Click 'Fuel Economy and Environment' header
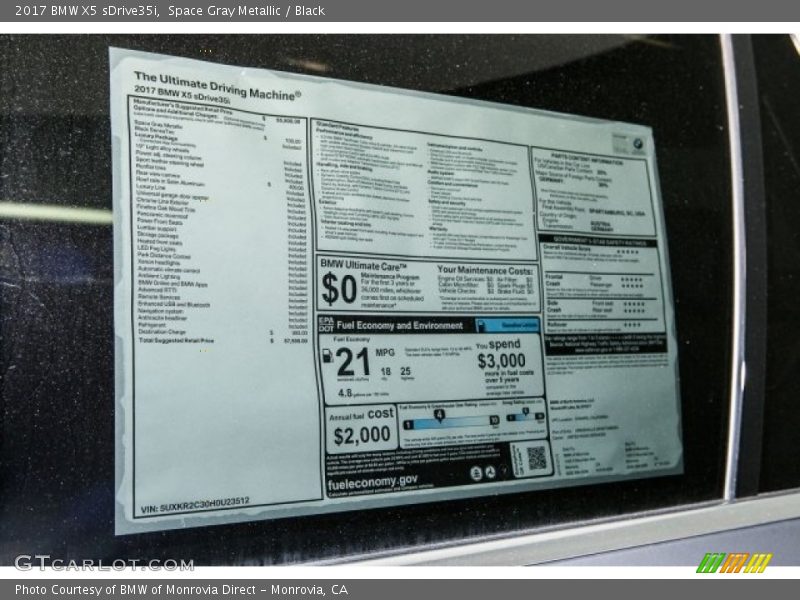This screenshot has height=600, width=800. 399,326
